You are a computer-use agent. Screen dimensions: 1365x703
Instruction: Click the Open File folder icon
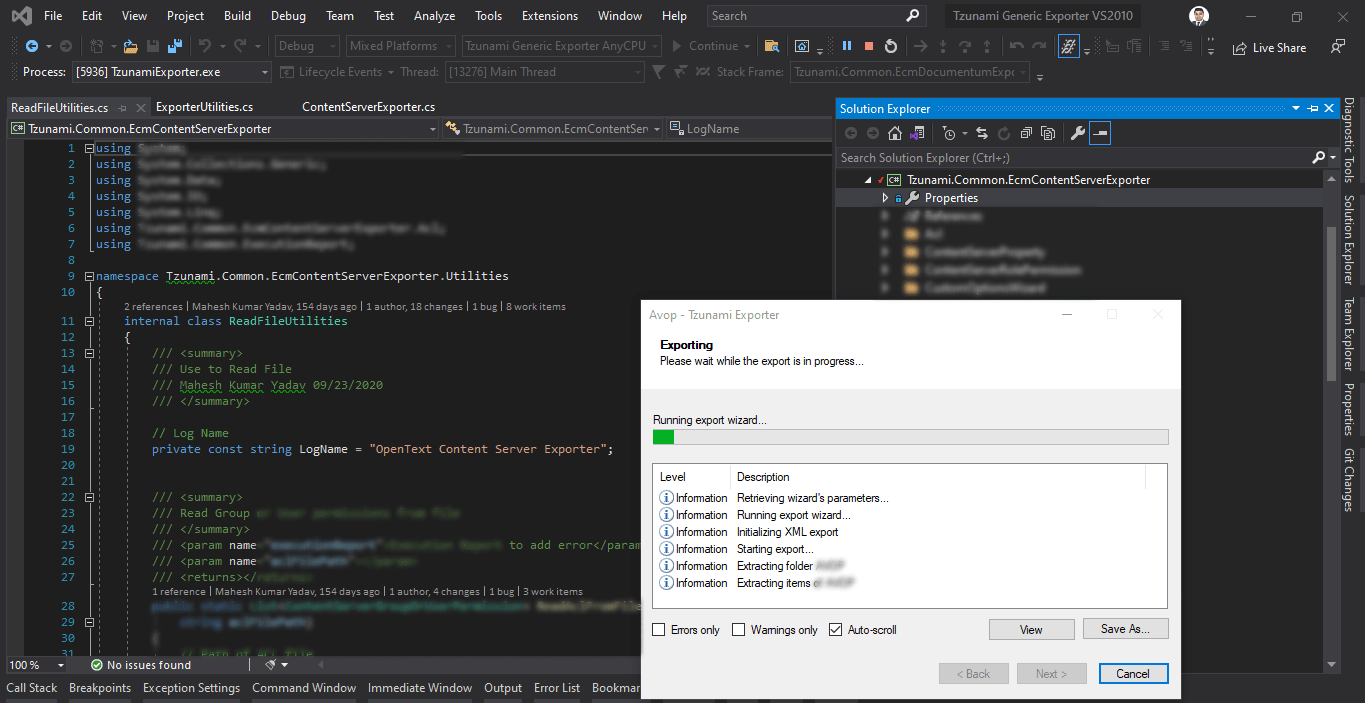coord(130,46)
